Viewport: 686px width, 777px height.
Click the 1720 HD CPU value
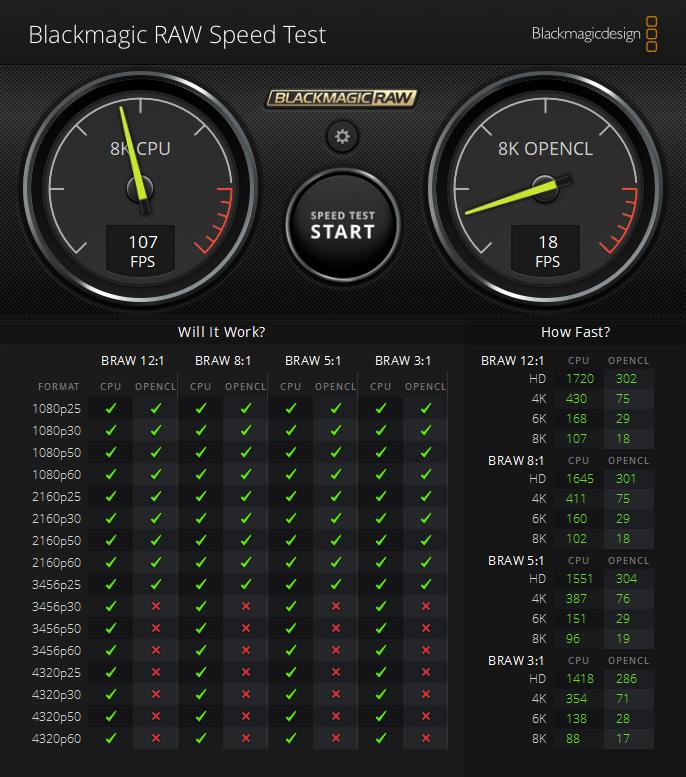[x=580, y=379]
